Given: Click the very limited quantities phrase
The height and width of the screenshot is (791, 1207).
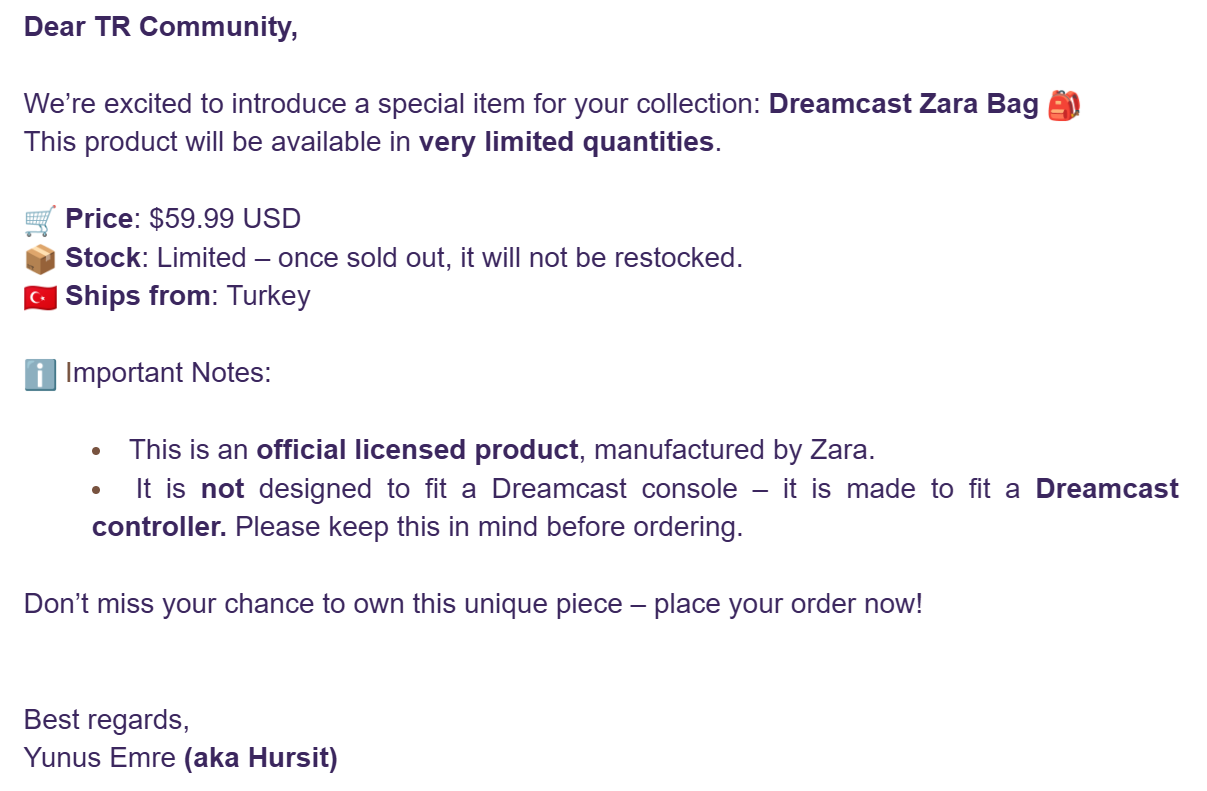Looking at the screenshot, I should tap(566, 142).
